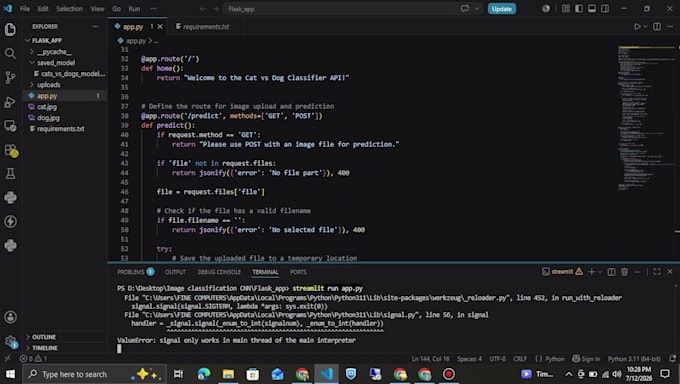Image resolution: width=680 pixels, height=384 pixels.
Task: Click Sign In in status bar
Action: (x=586, y=359)
